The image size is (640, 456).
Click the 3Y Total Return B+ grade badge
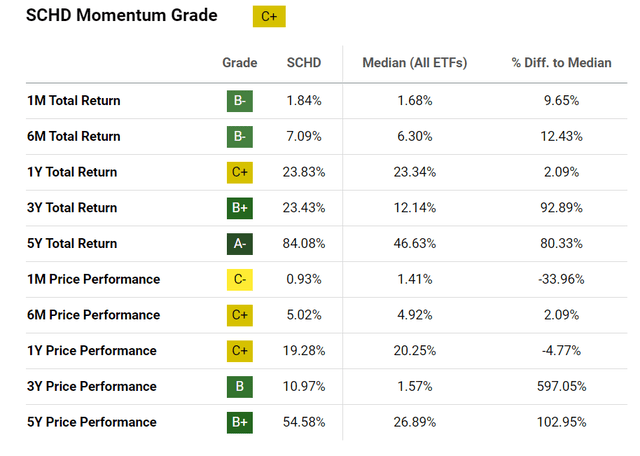[239, 208]
